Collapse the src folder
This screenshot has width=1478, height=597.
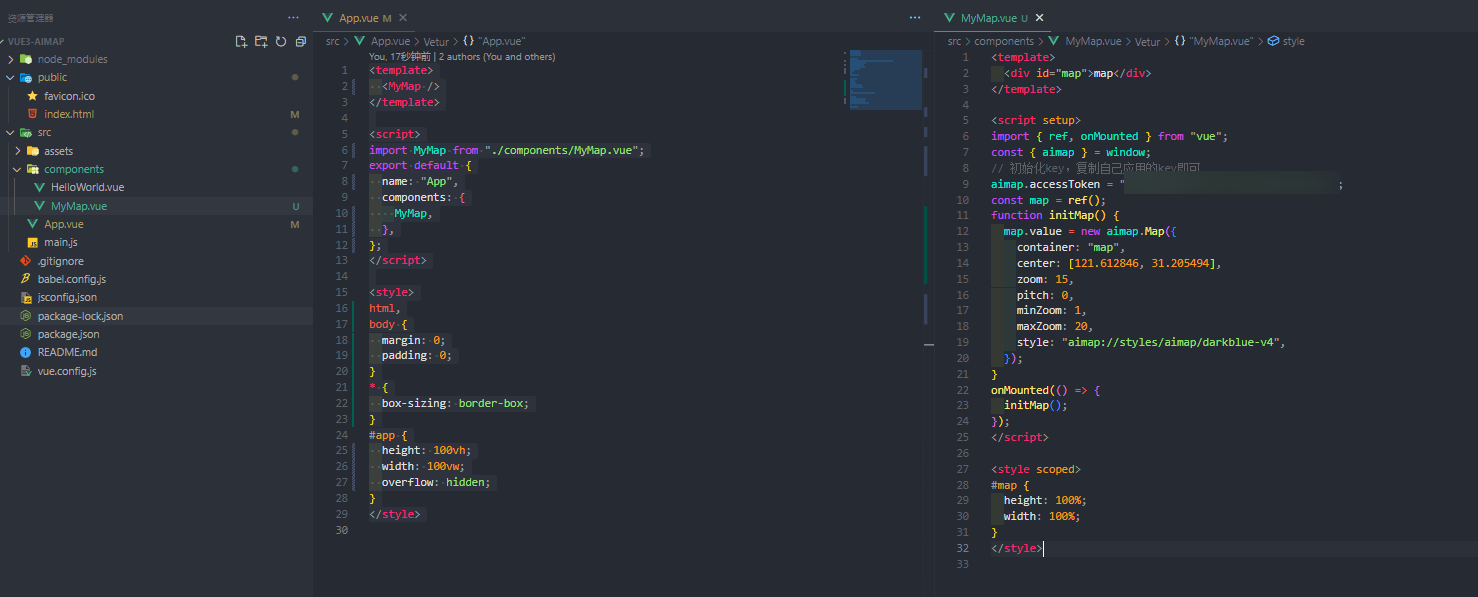(x=10, y=132)
